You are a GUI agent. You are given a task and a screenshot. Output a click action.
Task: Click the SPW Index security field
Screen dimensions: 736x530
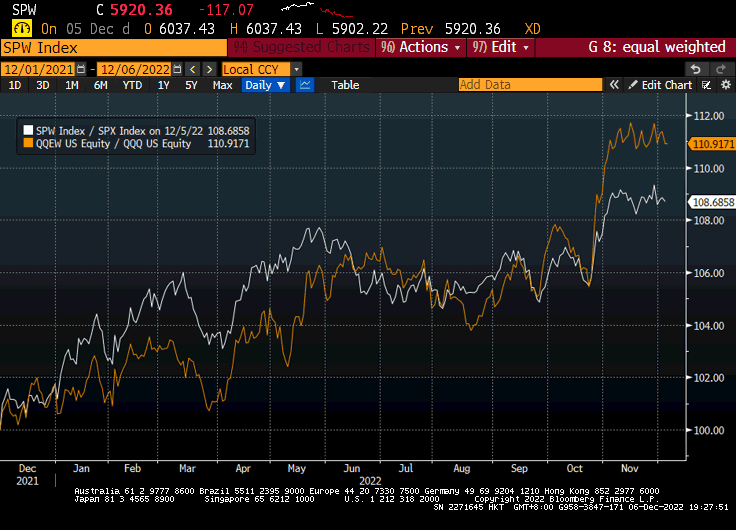114,48
